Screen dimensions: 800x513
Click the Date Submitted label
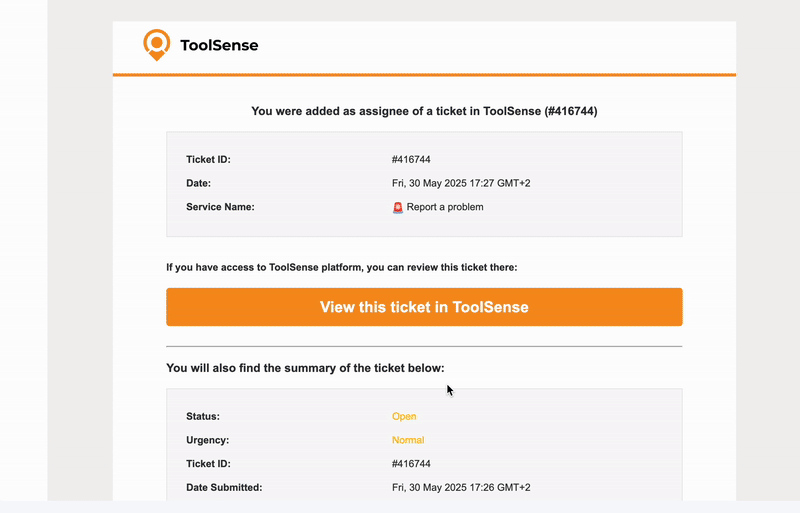(x=224, y=488)
